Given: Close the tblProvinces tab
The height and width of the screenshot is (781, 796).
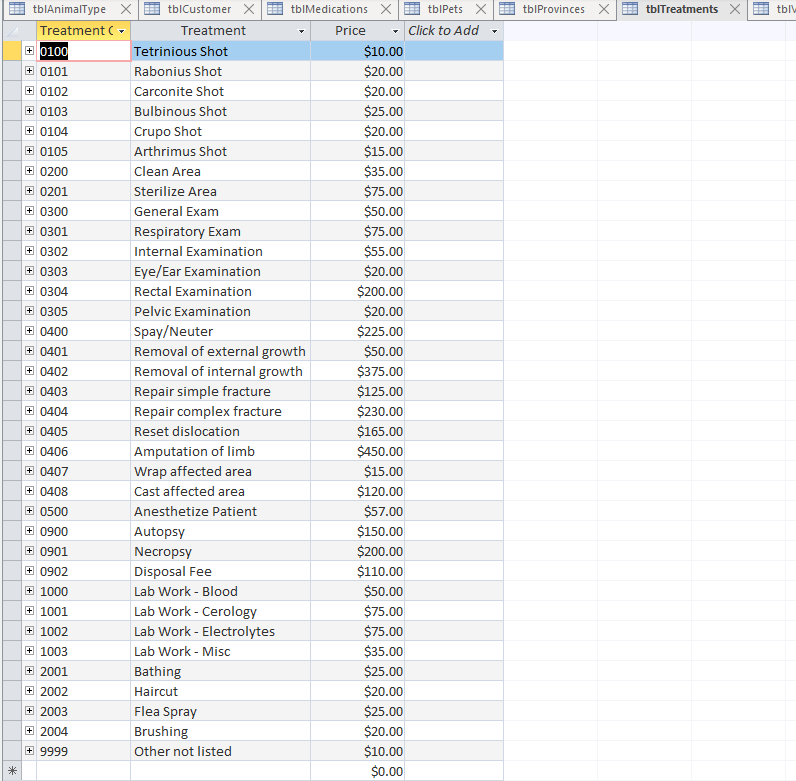Looking at the screenshot, I should click(604, 9).
